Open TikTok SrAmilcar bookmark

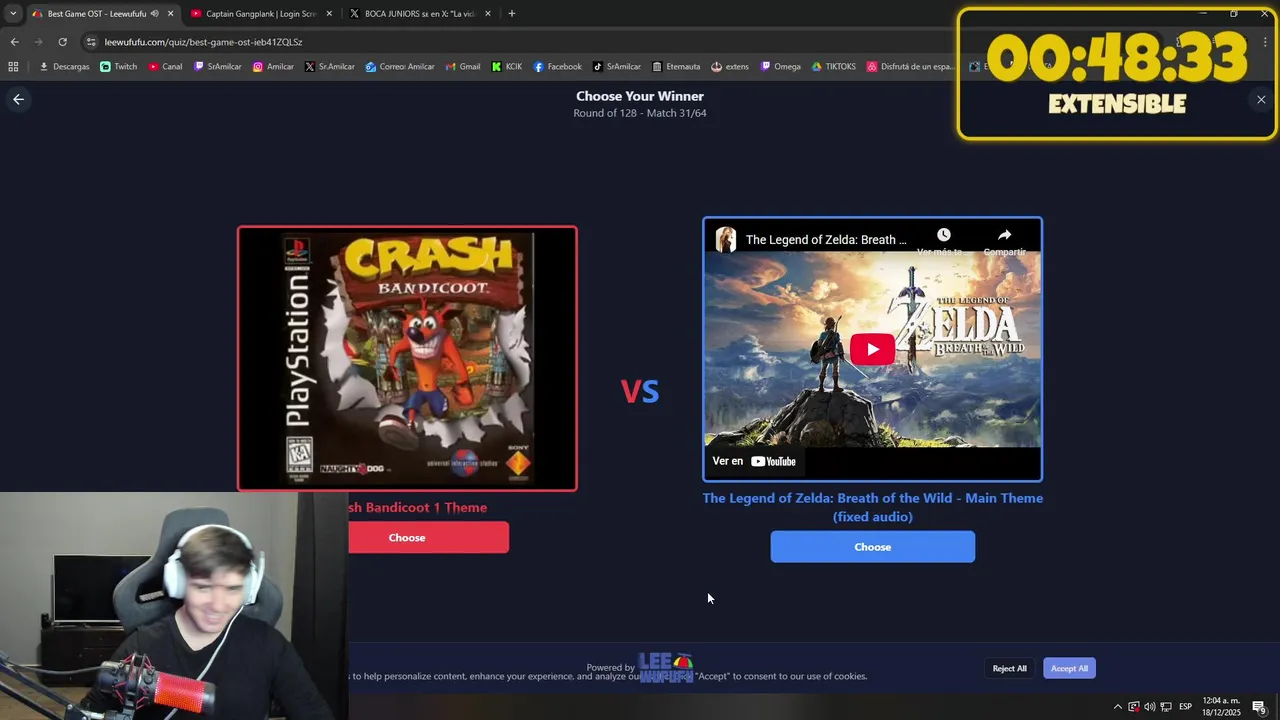point(617,67)
